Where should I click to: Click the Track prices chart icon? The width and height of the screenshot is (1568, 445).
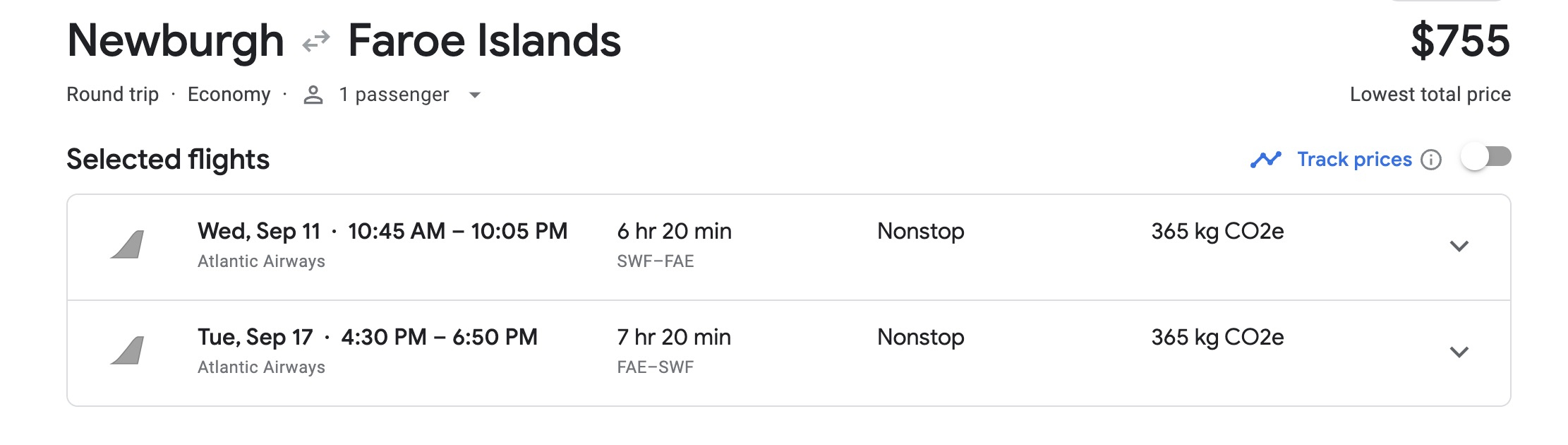[1265, 160]
